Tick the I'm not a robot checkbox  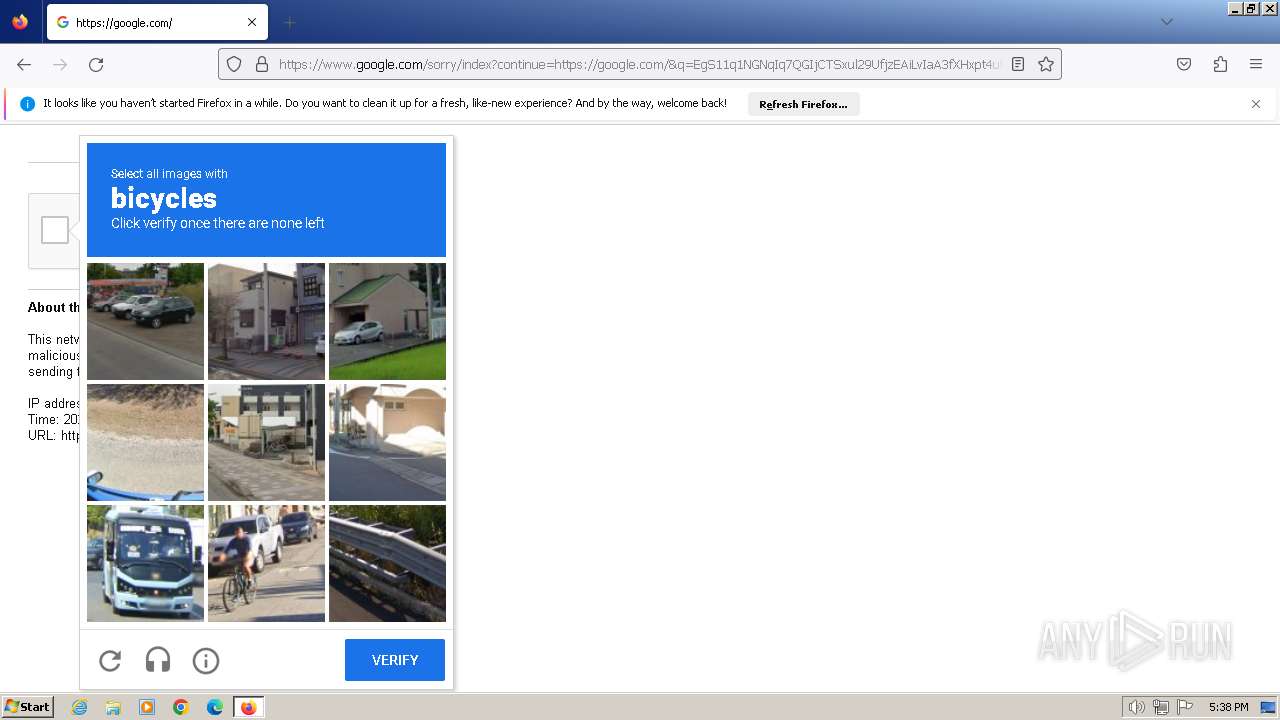(55, 230)
